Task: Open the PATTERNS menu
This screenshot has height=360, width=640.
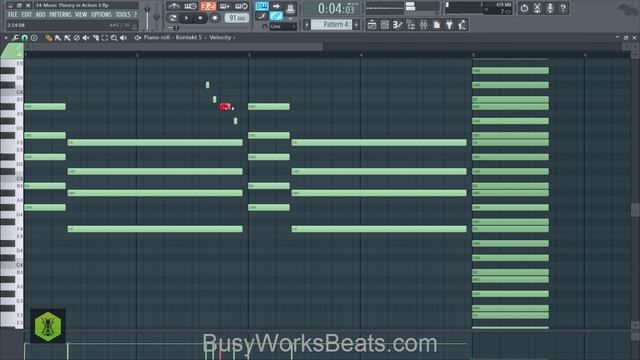Action: point(60,14)
